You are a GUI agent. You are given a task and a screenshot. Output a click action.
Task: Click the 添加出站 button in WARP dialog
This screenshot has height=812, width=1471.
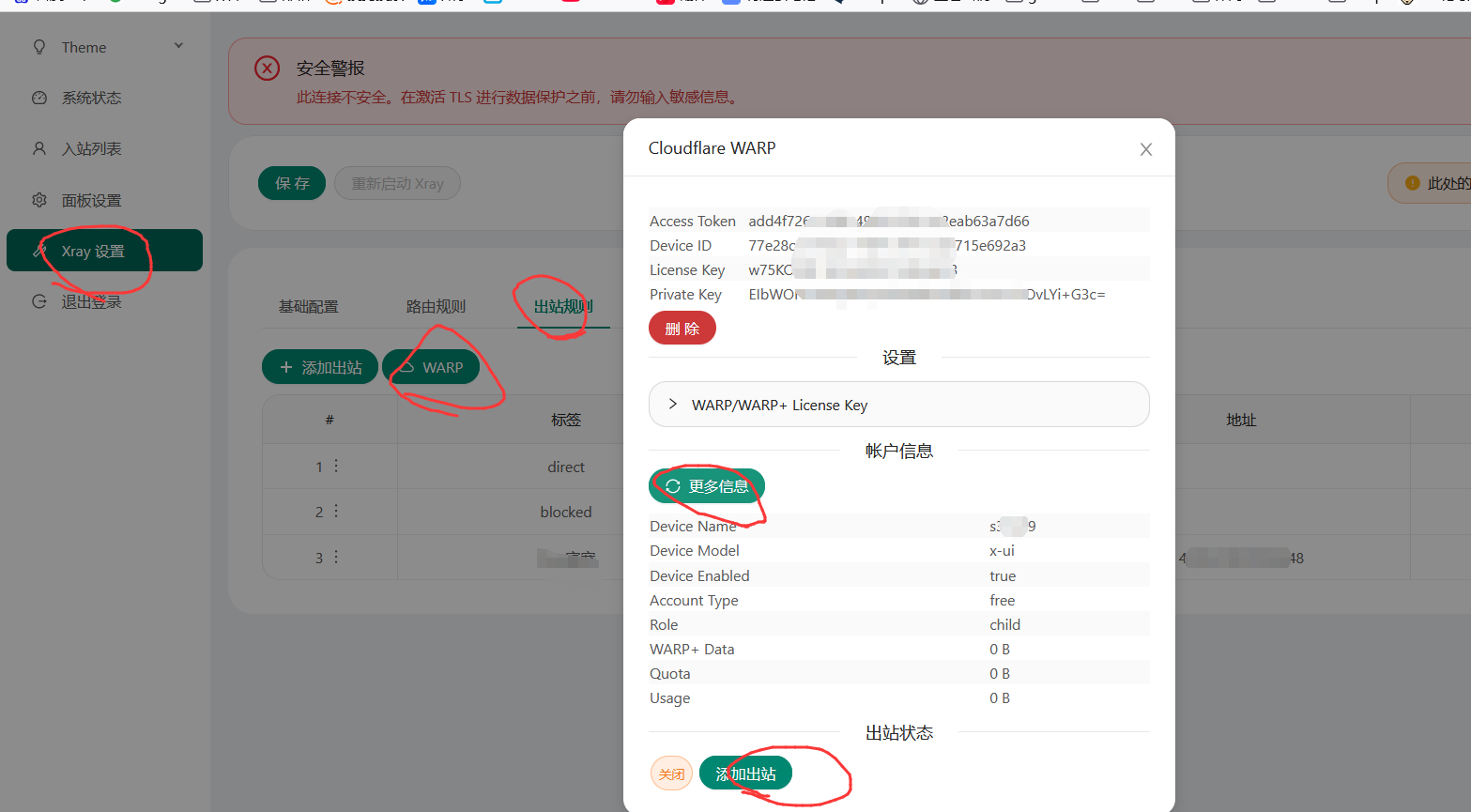tap(745, 774)
